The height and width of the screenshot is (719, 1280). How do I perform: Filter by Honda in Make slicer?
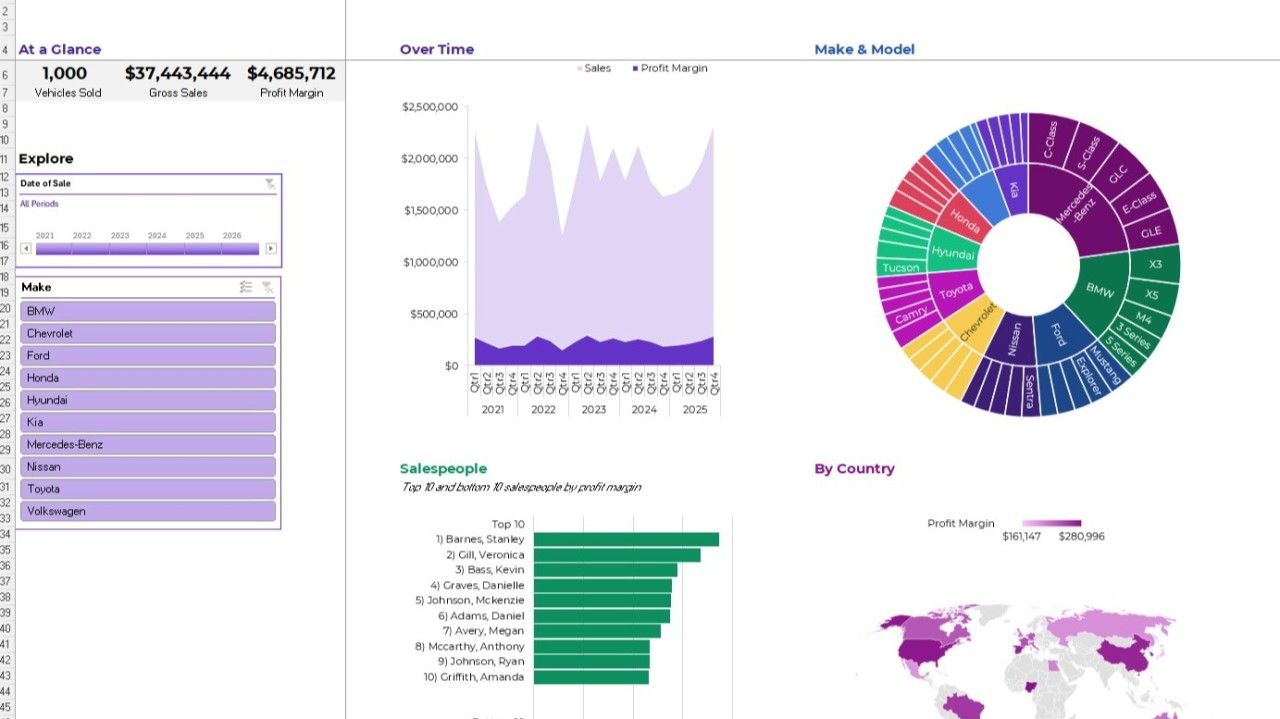[148, 378]
